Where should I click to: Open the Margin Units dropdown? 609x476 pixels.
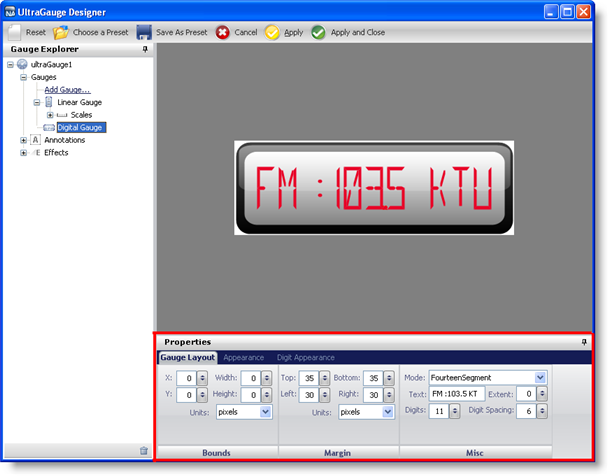(388, 412)
